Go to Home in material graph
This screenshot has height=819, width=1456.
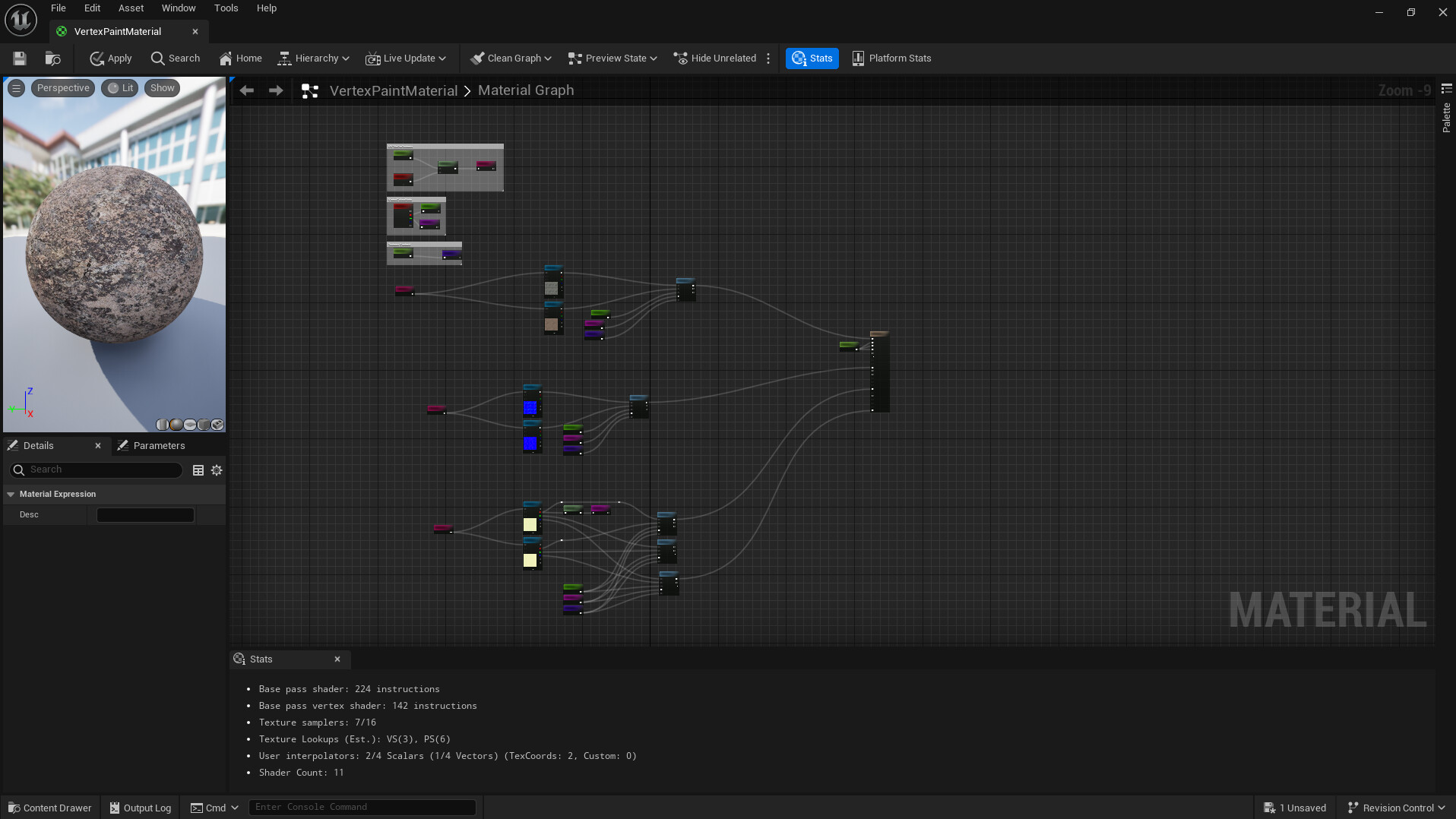pos(240,58)
